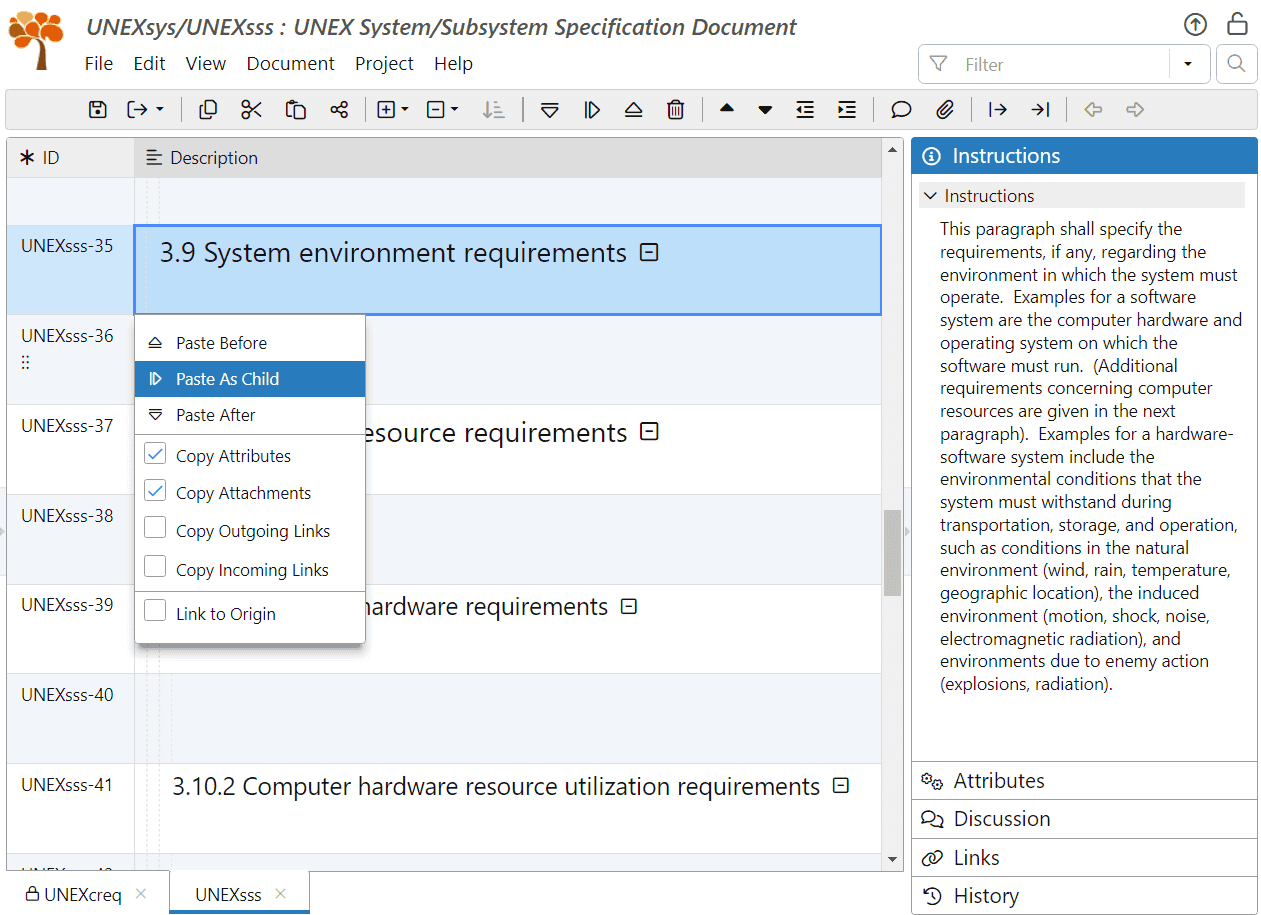Open the Help menu
The image size is (1261, 915).
pyautogui.click(x=453, y=64)
